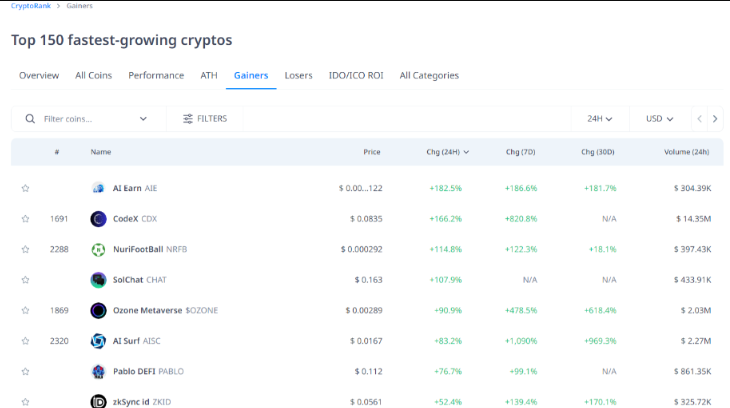The height and width of the screenshot is (408, 730).
Task: Open the FILTERS panel
Action: point(205,119)
